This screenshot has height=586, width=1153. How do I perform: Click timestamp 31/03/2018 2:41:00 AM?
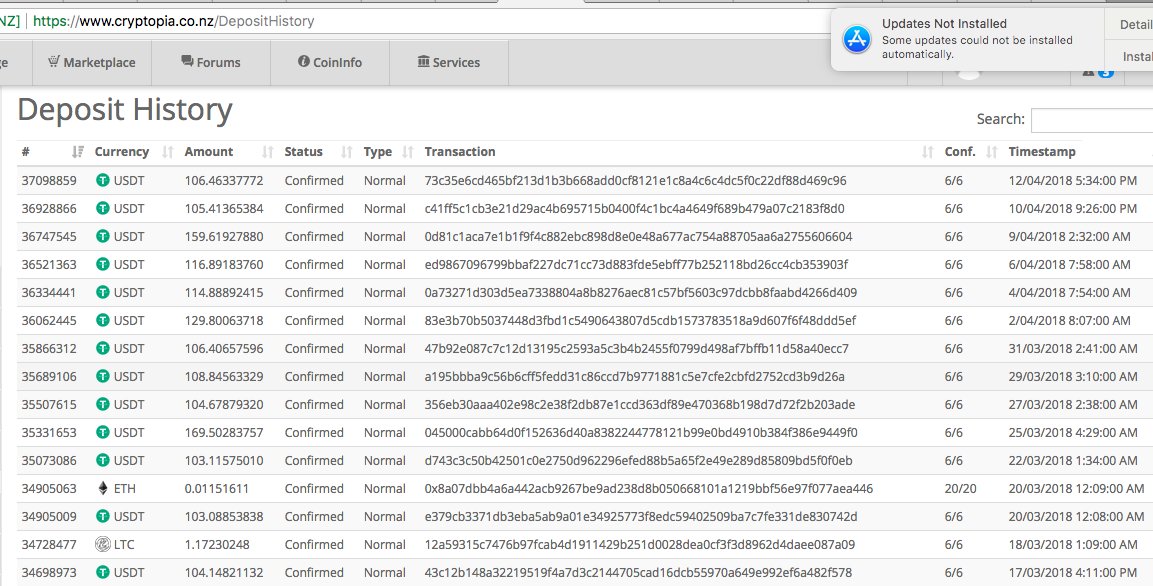point(1073,348)
